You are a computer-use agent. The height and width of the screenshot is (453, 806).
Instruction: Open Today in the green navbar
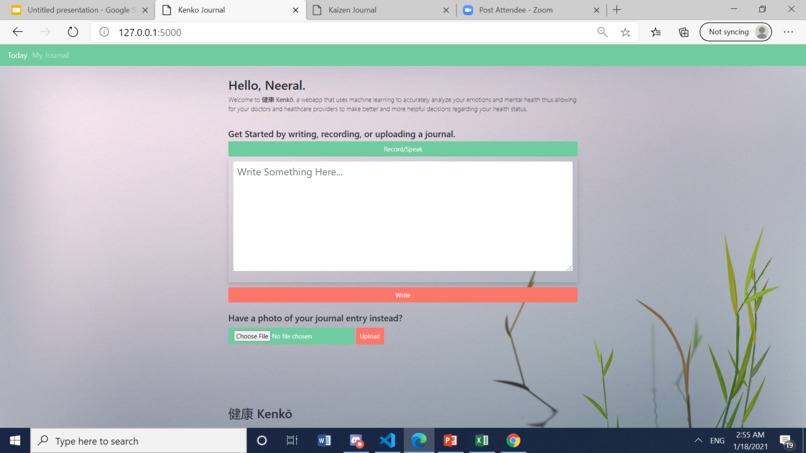pos(17,55)
